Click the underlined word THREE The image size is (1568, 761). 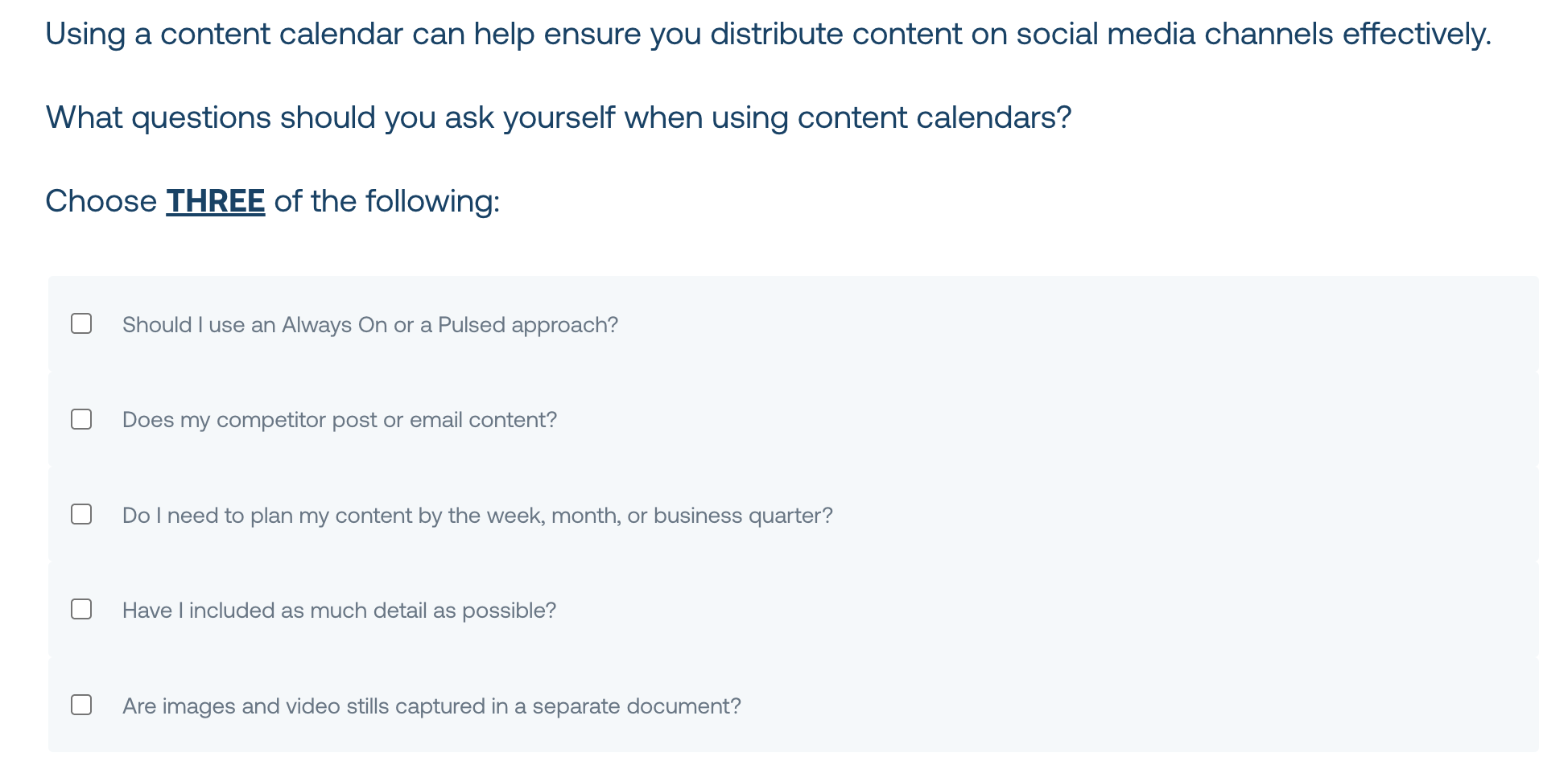(216, 201)
